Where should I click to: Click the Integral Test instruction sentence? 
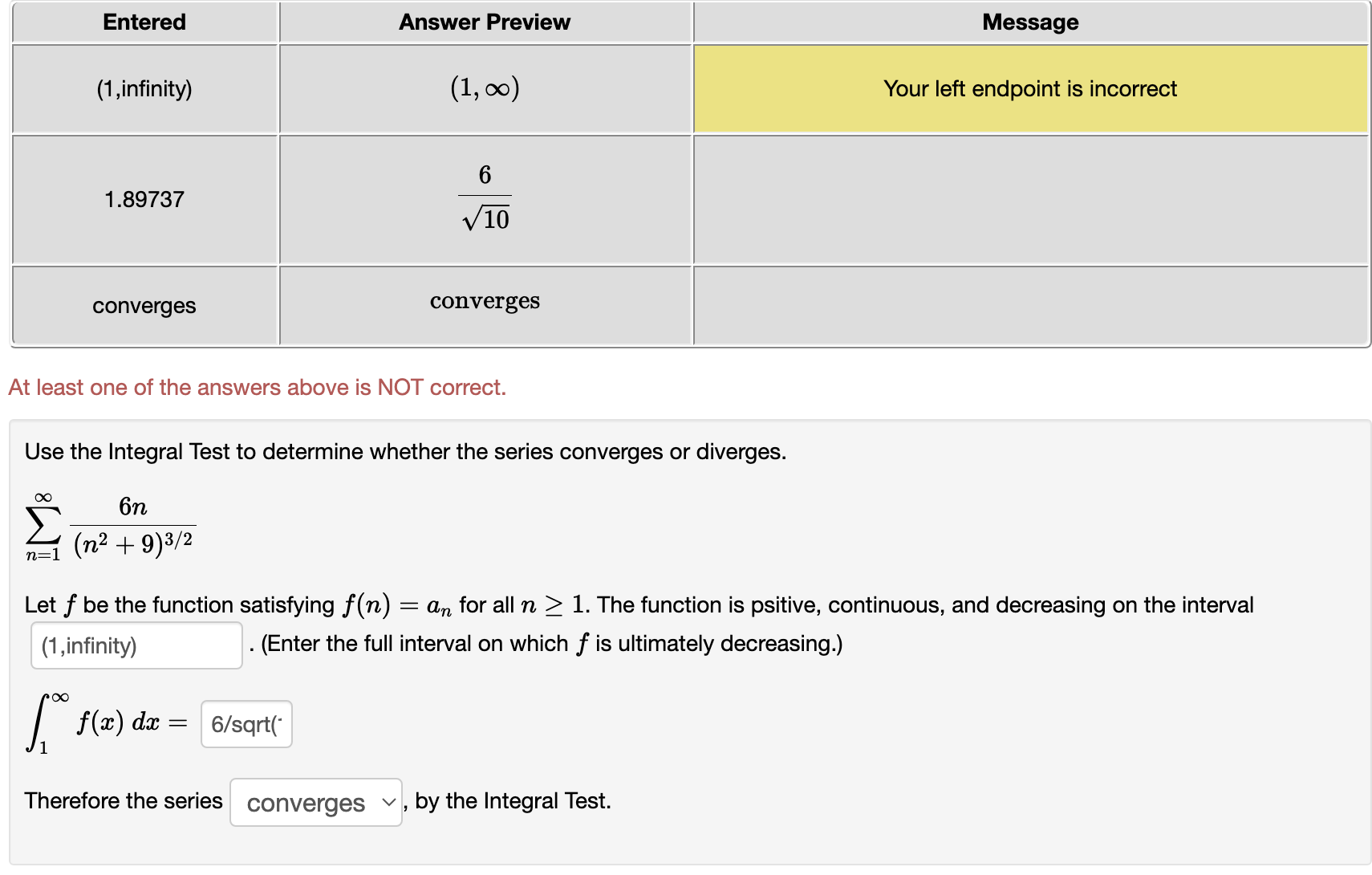(405, 451)
